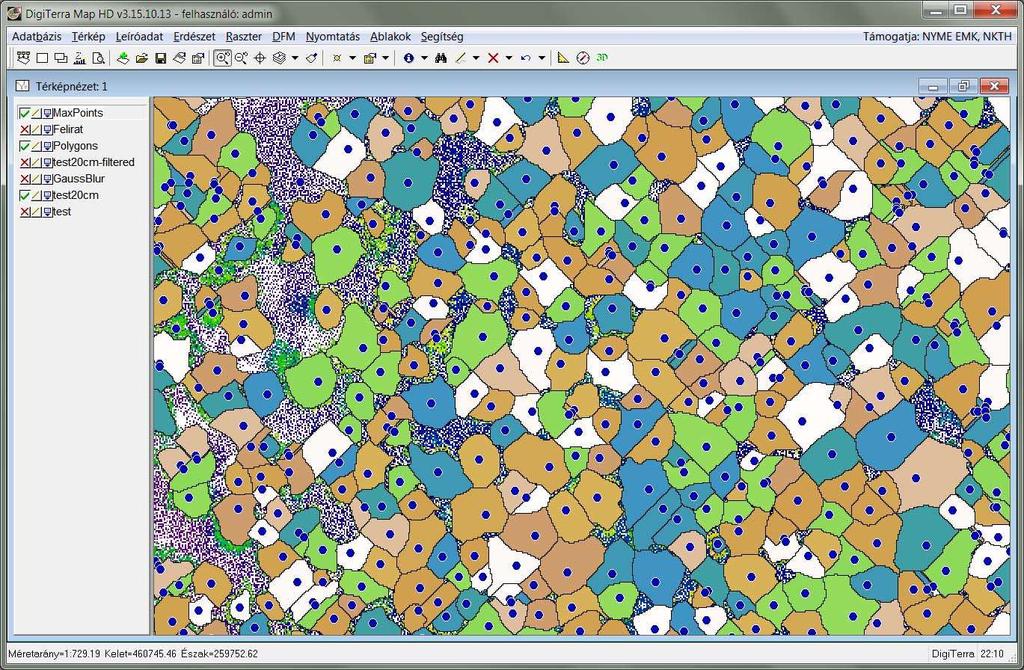Open the Ablakok menu
Image resolution: width=1024 pixels, height=670 pixels.
tap(391, 37)
